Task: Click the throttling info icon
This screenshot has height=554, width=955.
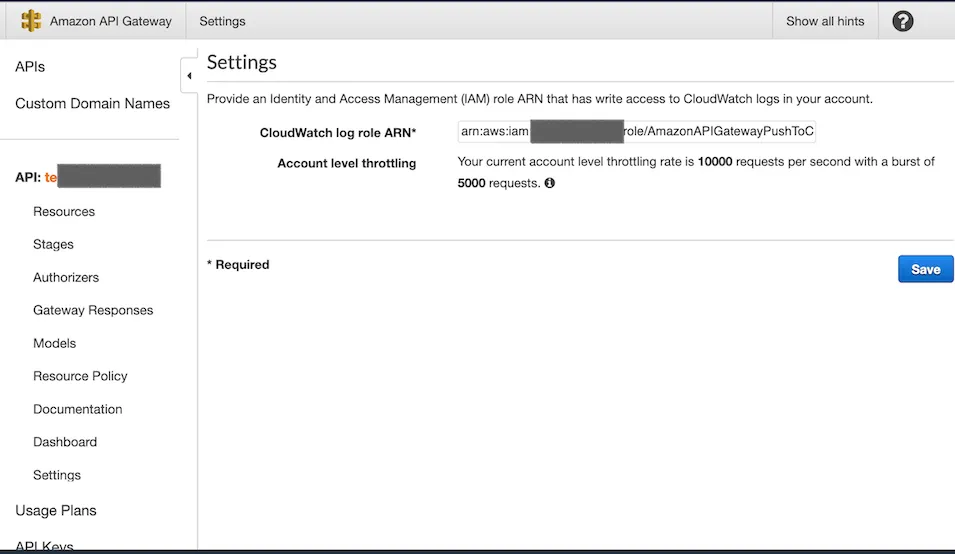Action: click(x=549, y=183)
